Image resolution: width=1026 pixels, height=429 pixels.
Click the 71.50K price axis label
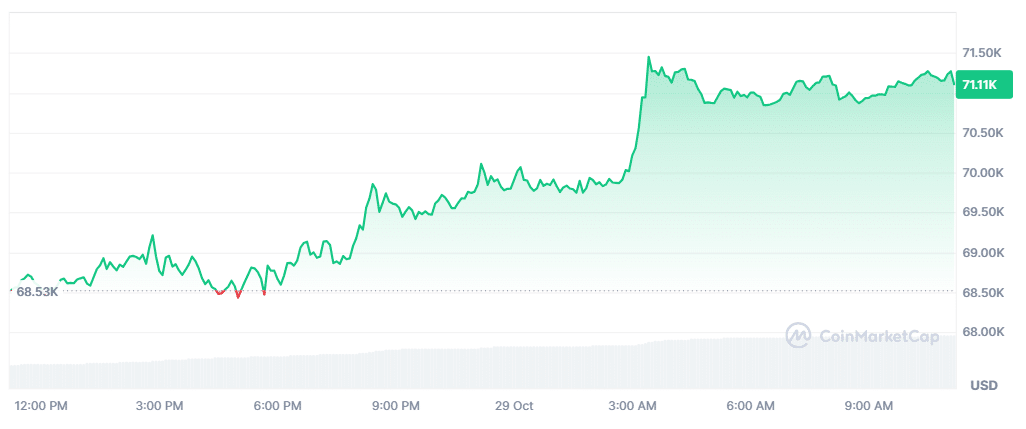click(982, 53)
